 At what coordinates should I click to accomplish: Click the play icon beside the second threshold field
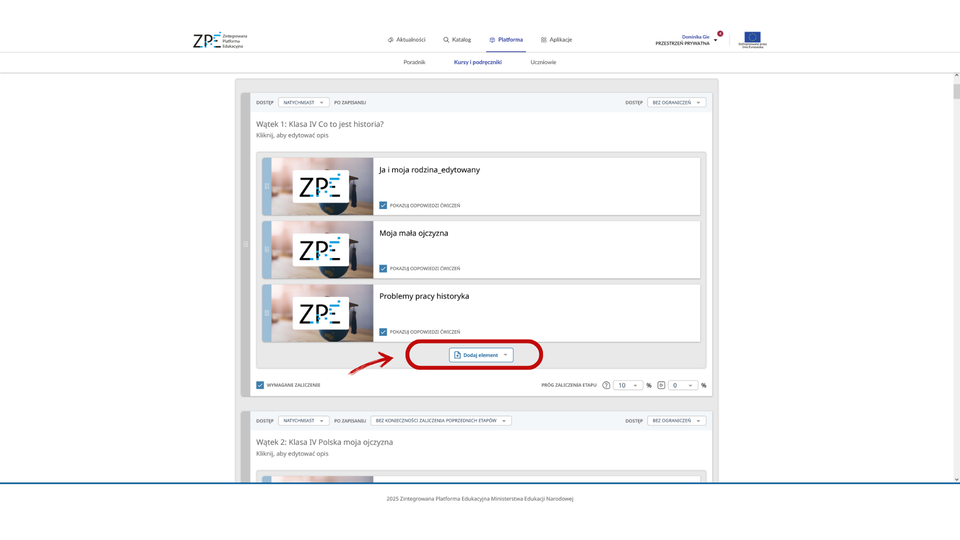point(661,385)
